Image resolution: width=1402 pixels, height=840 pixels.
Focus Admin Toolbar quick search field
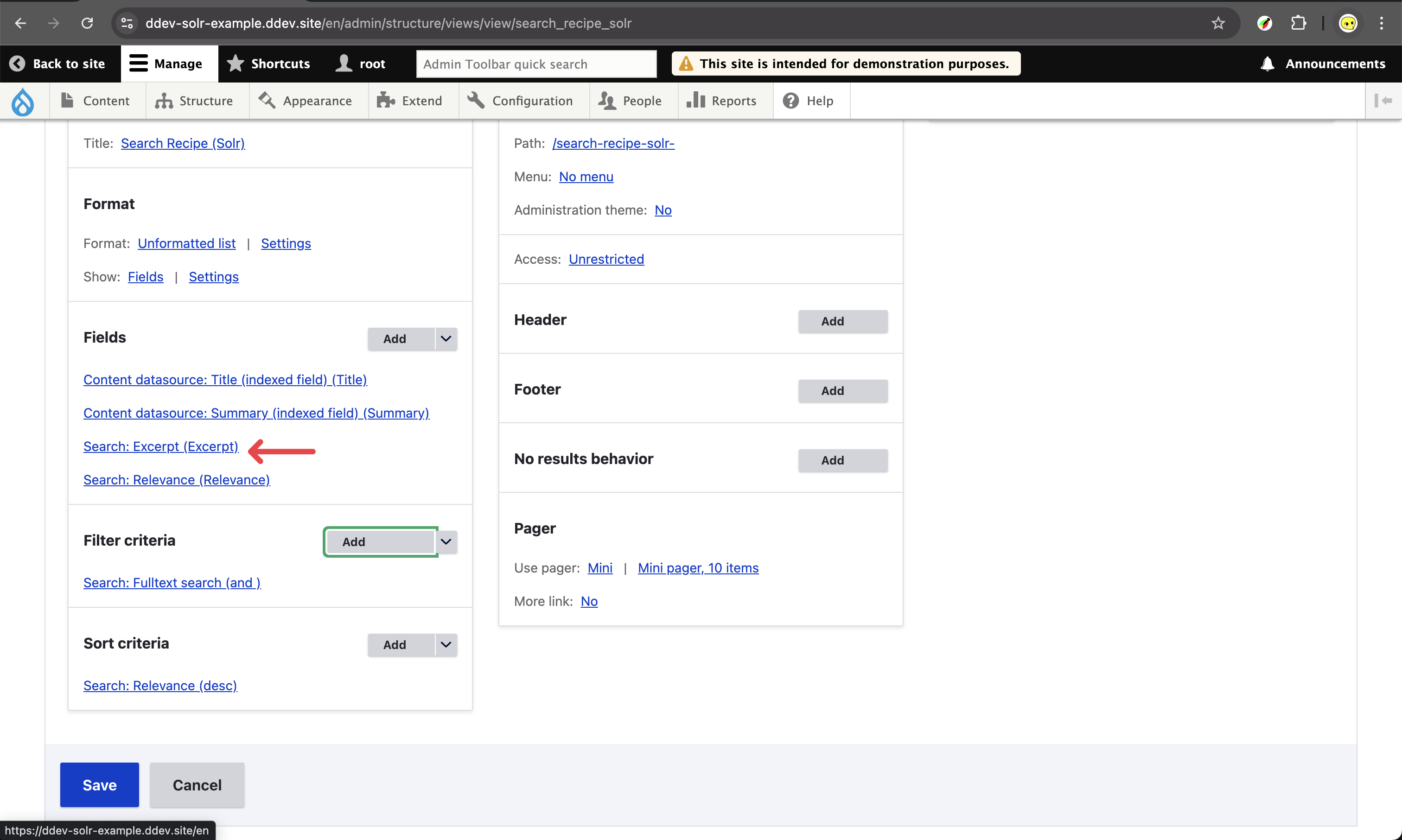pos(536,64)
